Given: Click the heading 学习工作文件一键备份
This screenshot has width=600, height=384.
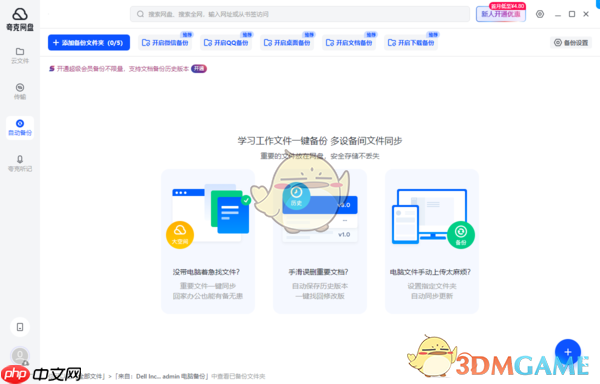Looking at the screenshot, I should coord(282,141).
